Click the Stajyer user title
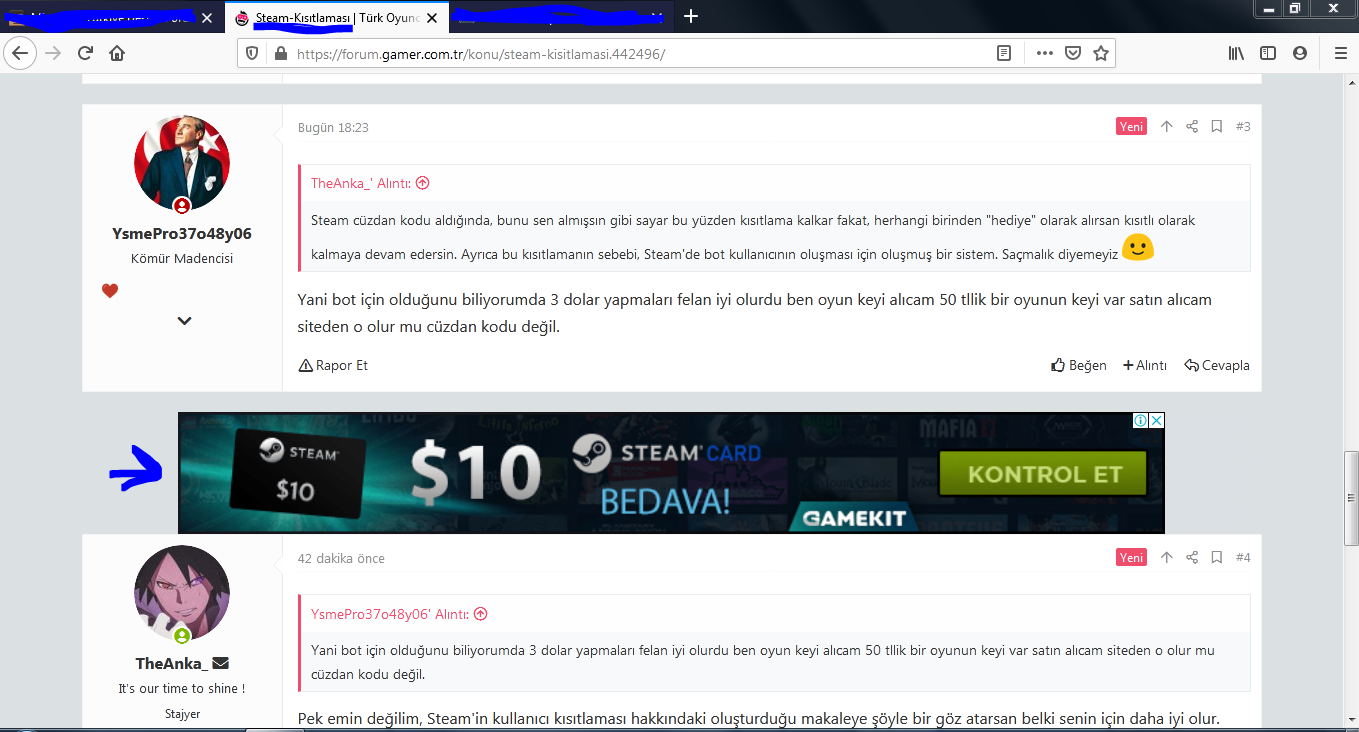Screen dimensions: 1359x732 (182, 714)
